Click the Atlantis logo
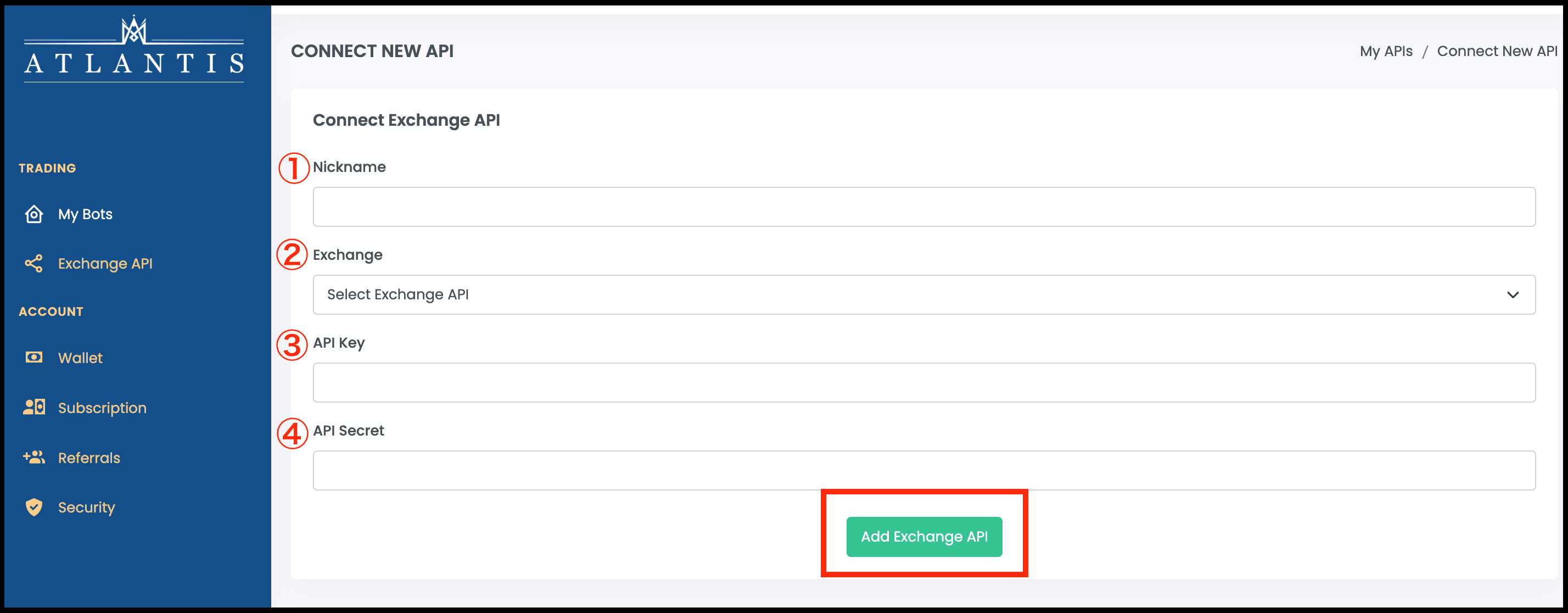Image resolution: width=1568 pixels, height=613 pixels. pyautogui.click(x=134, y=48)
